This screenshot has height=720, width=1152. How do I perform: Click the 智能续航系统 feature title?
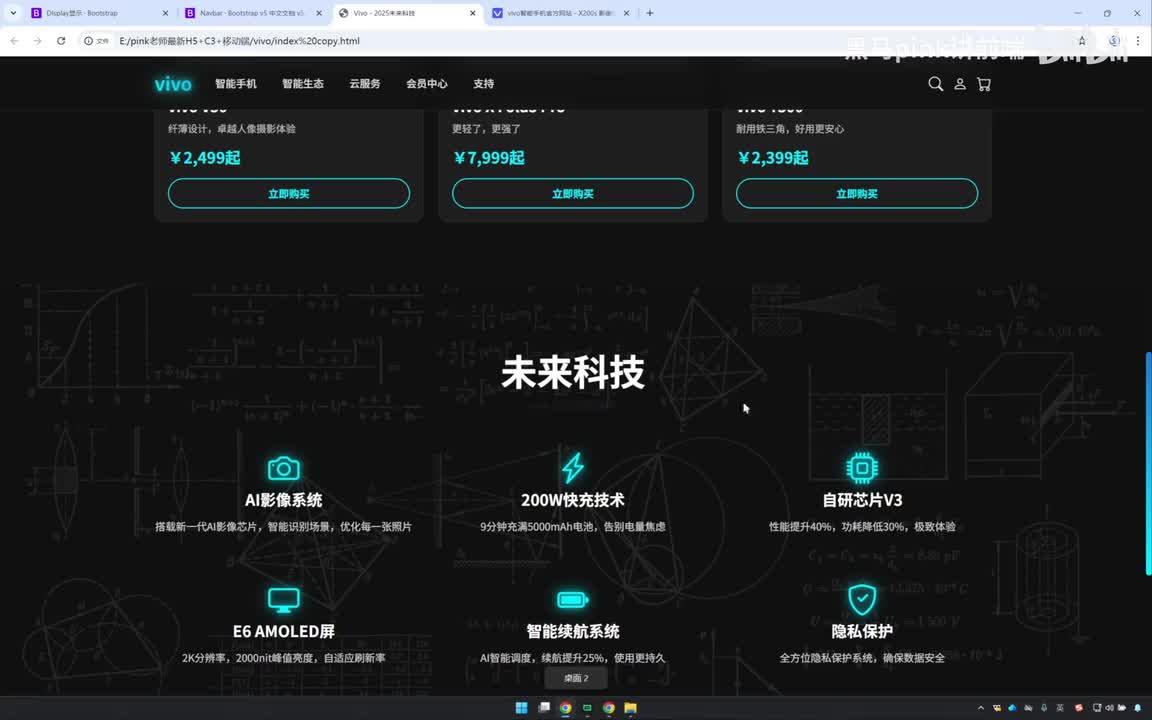tap(573, 631)
